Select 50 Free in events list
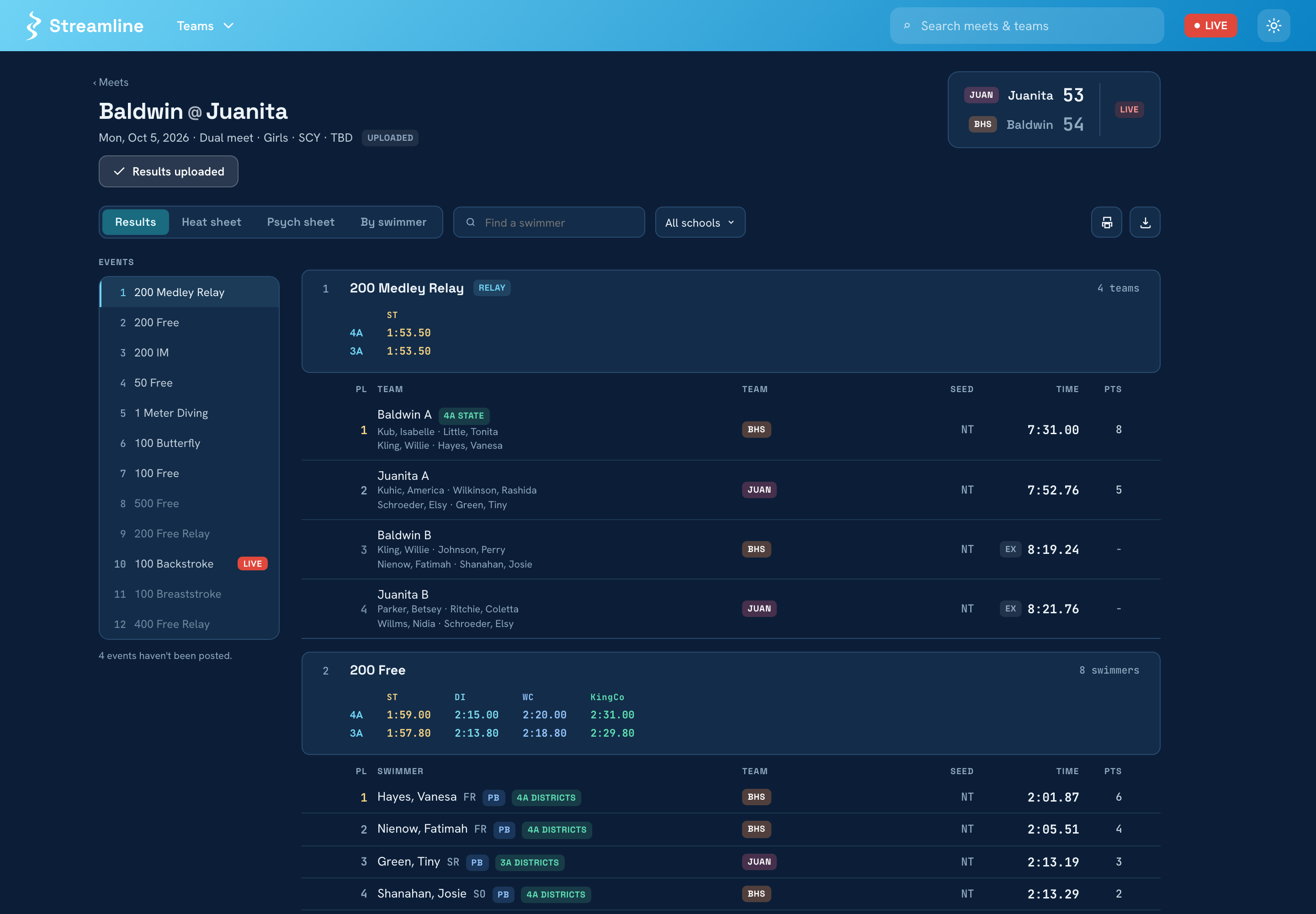 tap(190, 383)
